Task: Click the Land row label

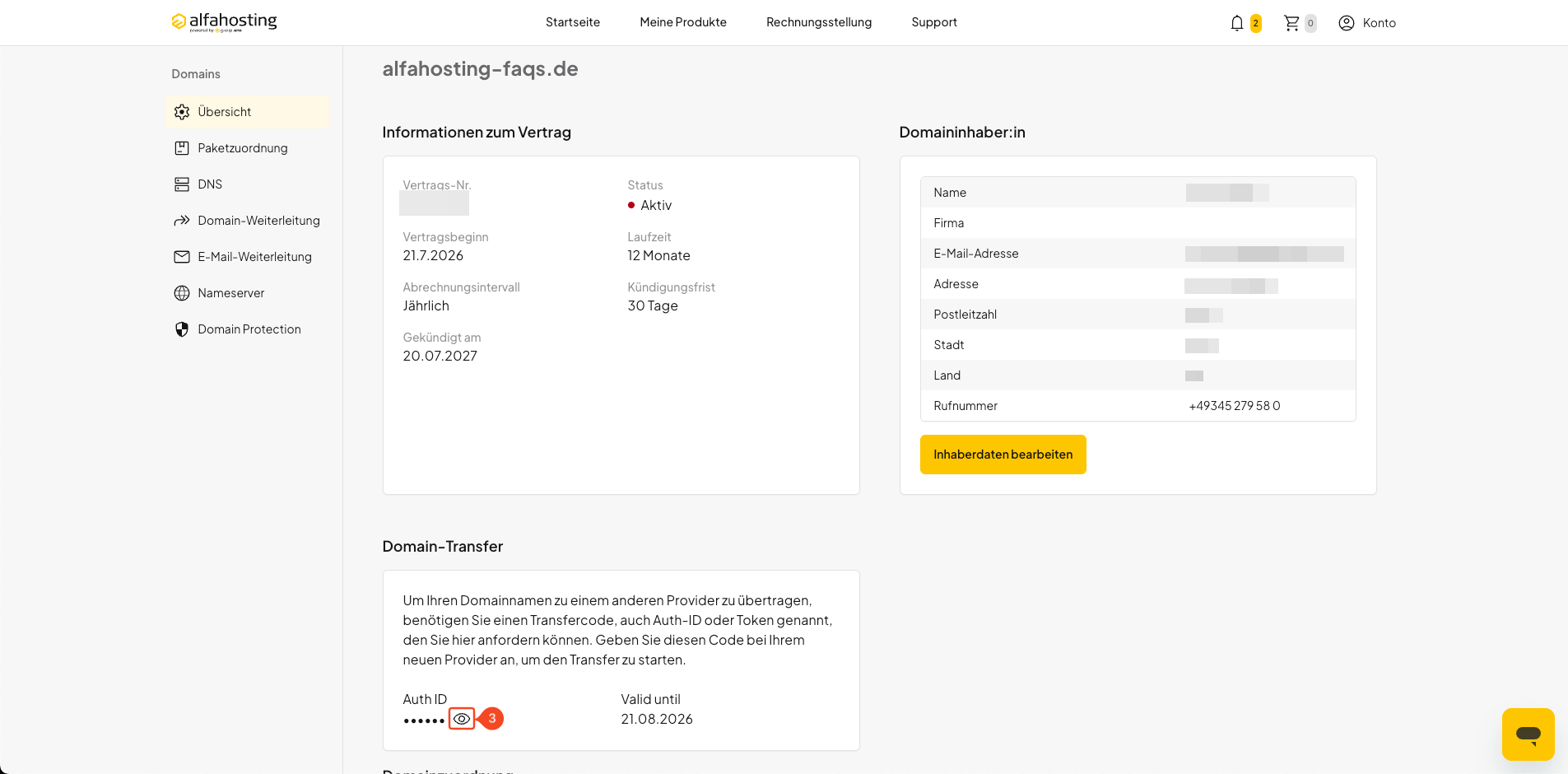Action: (947, 375)
